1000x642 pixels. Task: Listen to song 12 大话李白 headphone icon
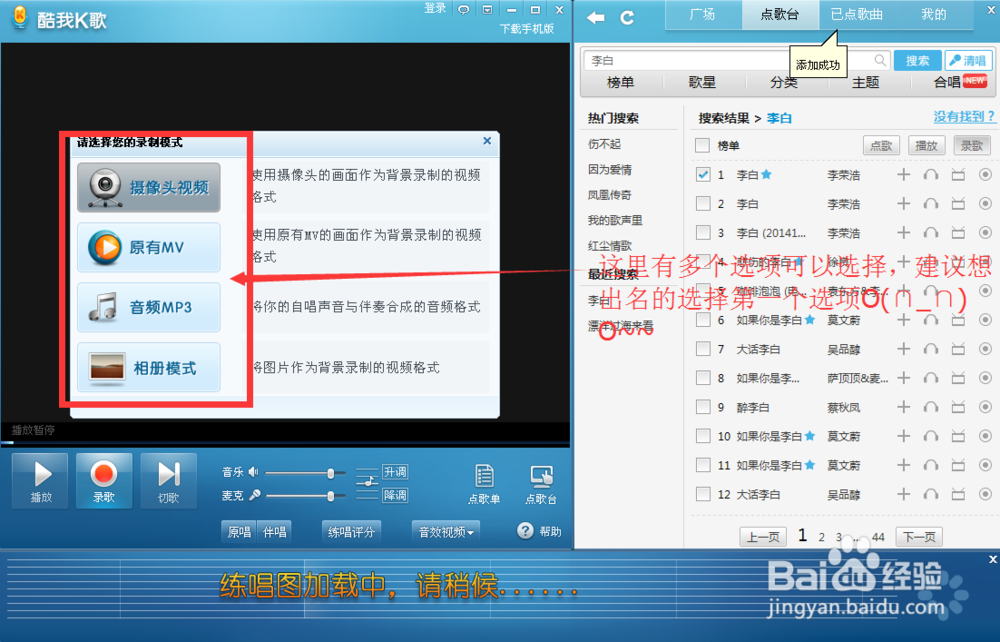[931, 494]
